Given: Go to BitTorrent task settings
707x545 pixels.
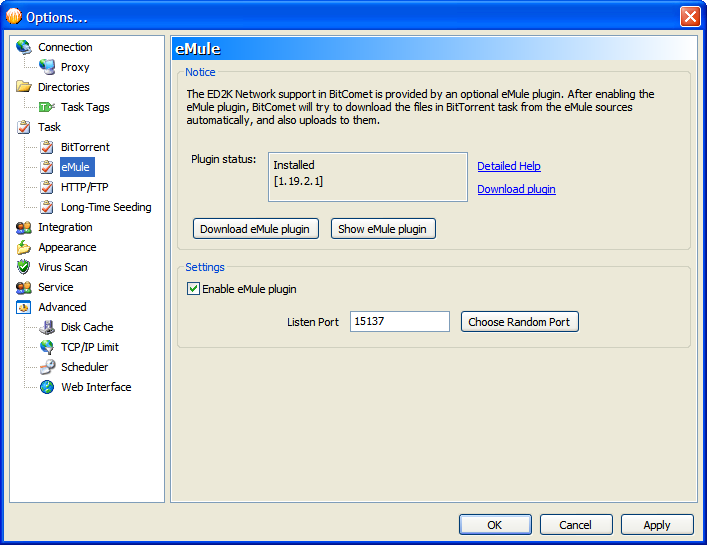Looking at the screenshot, I should 85,147.
